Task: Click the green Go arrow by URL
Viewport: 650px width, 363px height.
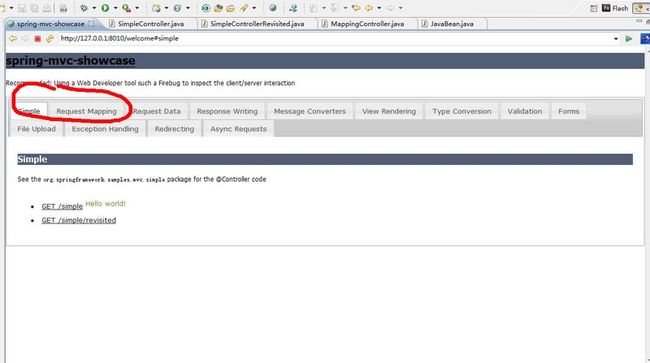Action: pos(629,39)
